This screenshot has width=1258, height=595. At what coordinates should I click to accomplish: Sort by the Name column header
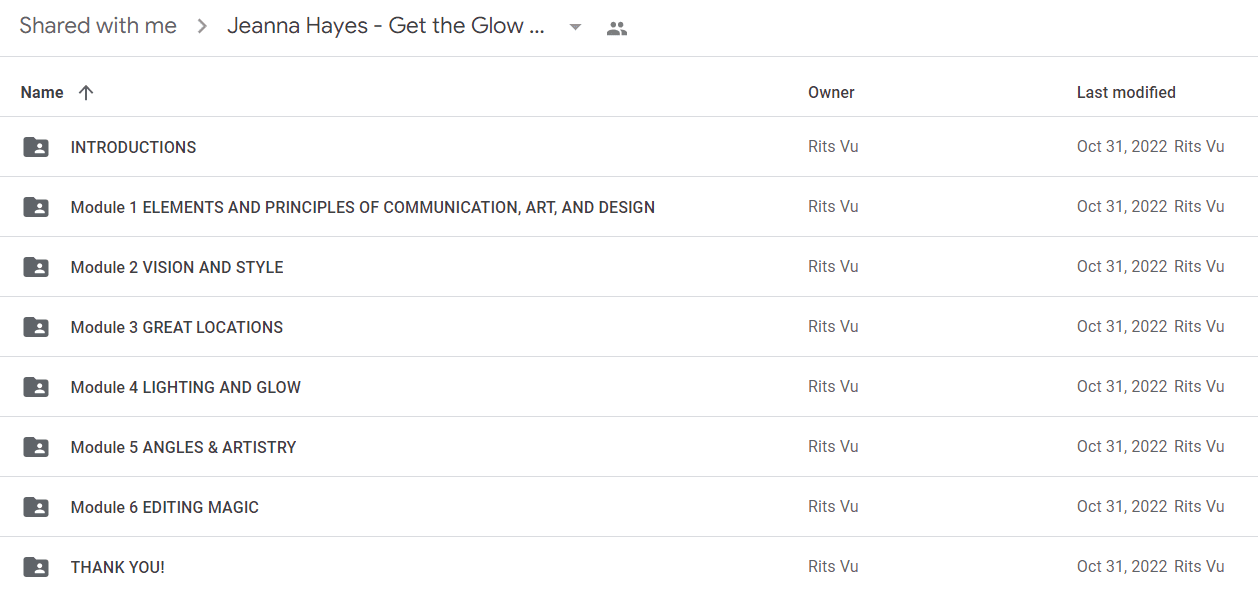[x=42, y=92]
